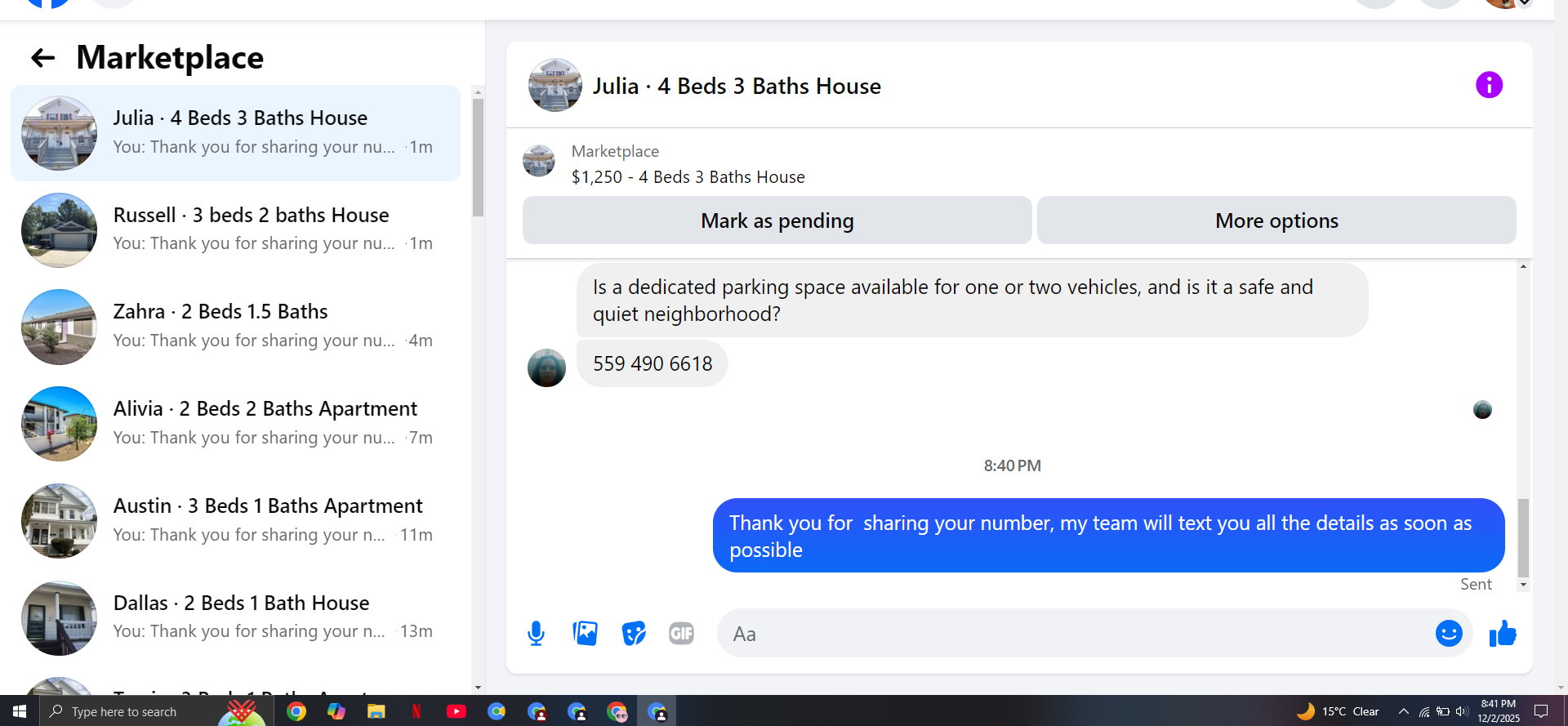Click the microphone voice clip icon
The height and width of the screenshot is (726, 1568).
tap(536, 634)
